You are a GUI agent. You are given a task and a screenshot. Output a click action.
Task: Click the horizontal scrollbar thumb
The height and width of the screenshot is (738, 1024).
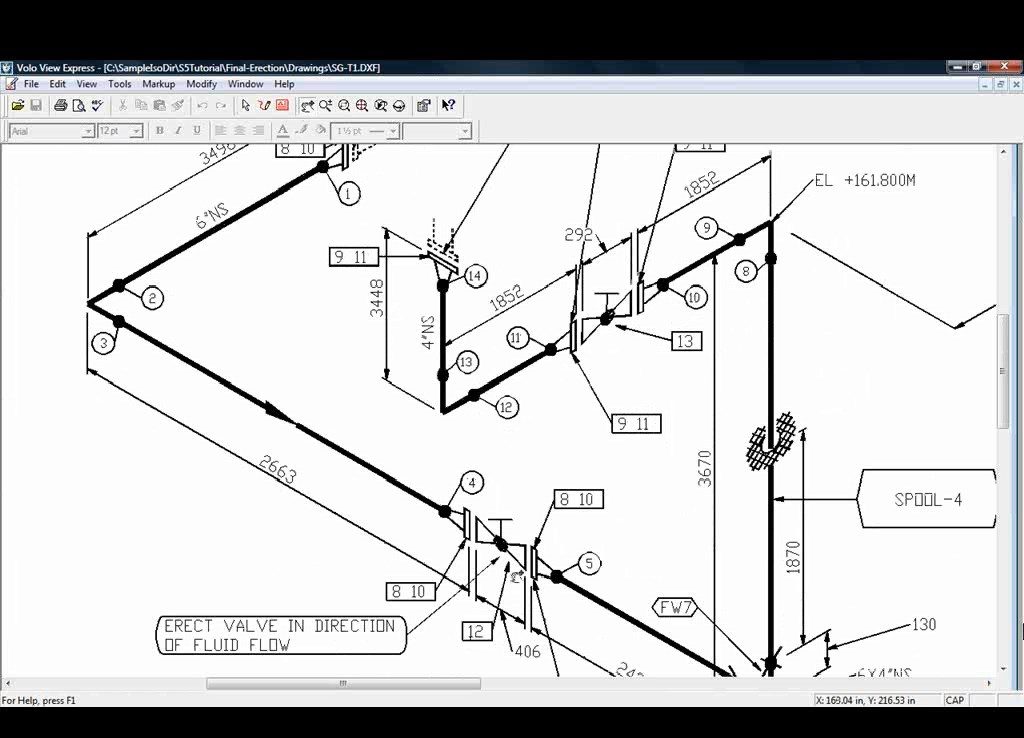(x=344, y=684)
